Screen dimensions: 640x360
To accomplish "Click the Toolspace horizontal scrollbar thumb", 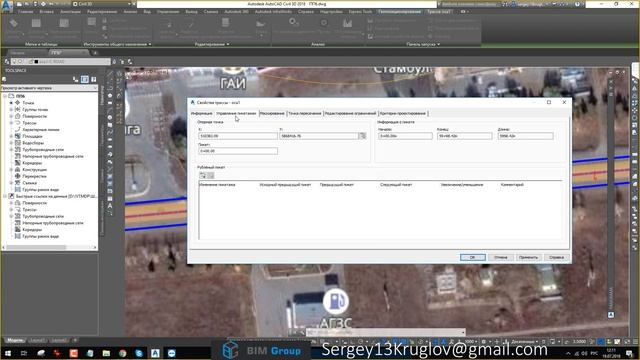I will 36,247.
